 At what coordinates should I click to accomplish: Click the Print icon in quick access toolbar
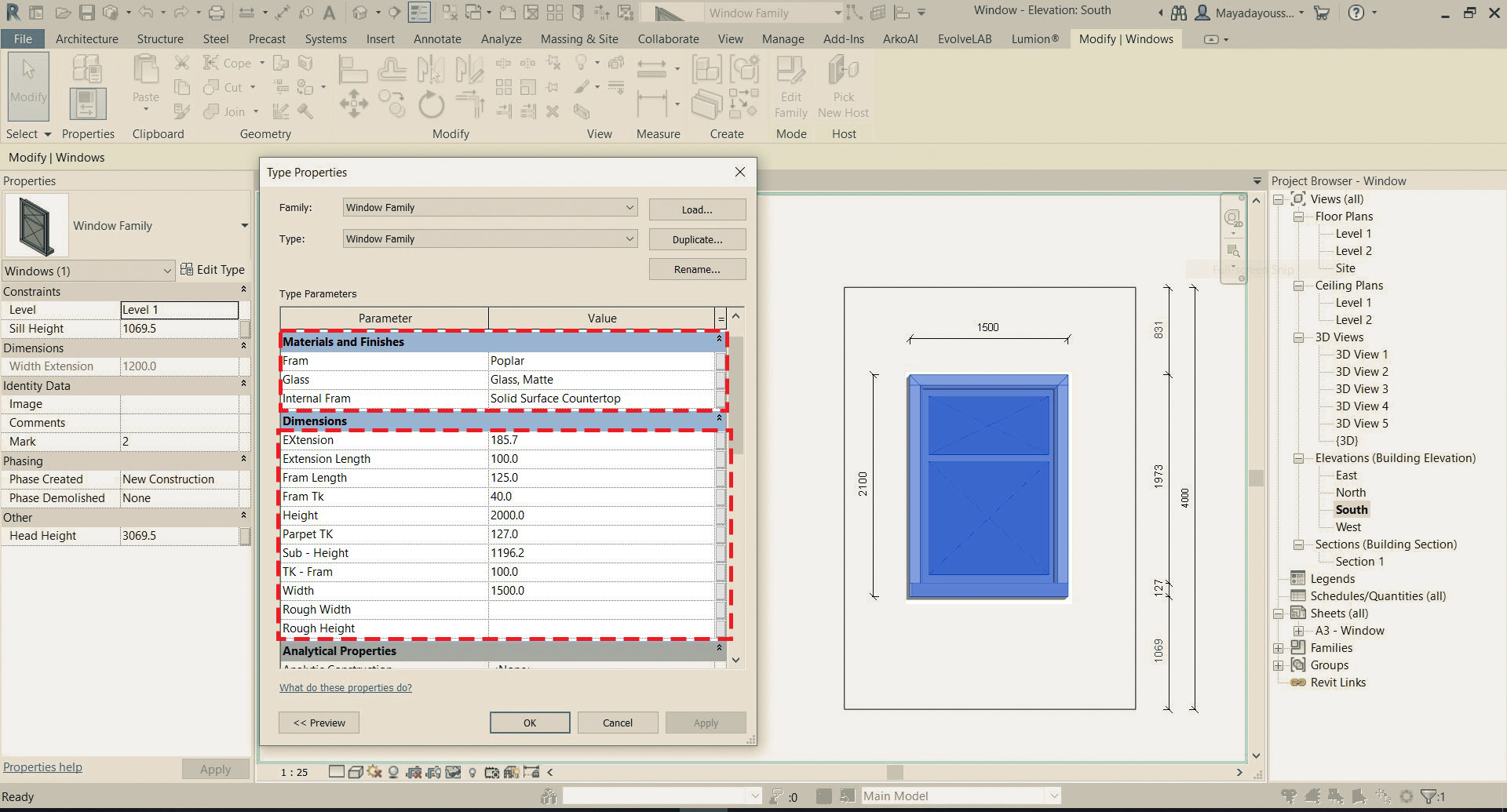pyautogui.click(x=217, y=13)
